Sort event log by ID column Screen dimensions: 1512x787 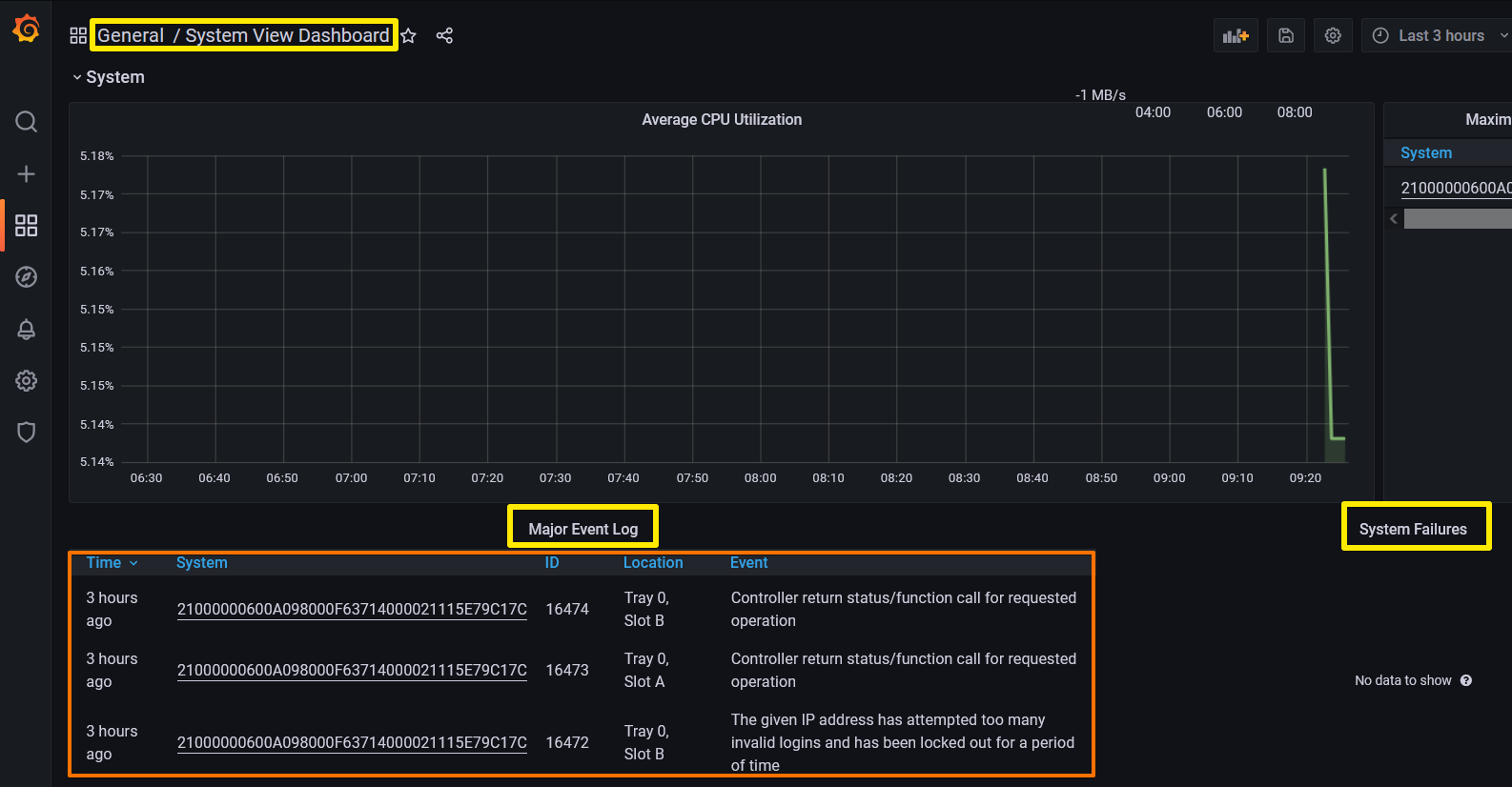pos(552,563)
